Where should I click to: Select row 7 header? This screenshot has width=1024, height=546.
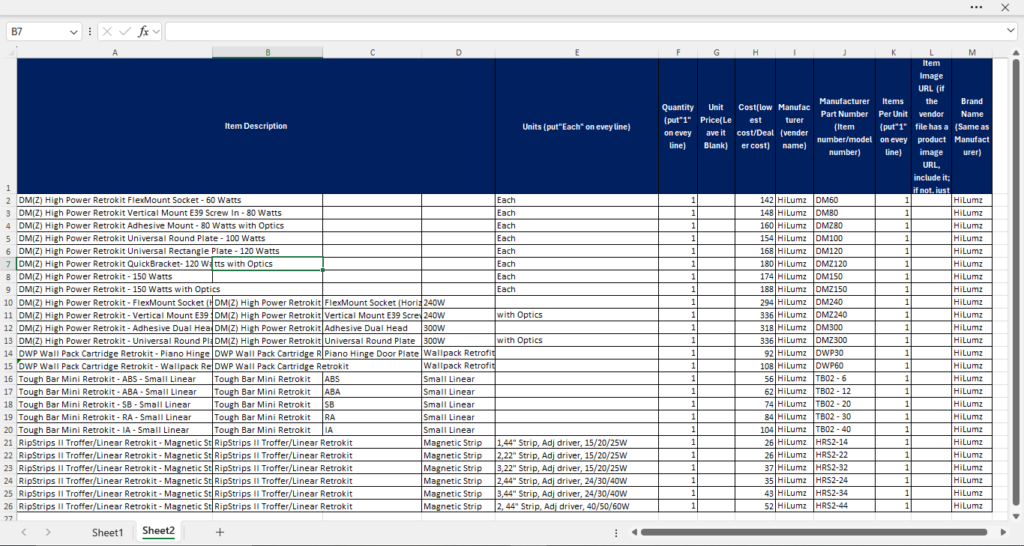coord(8,264)
